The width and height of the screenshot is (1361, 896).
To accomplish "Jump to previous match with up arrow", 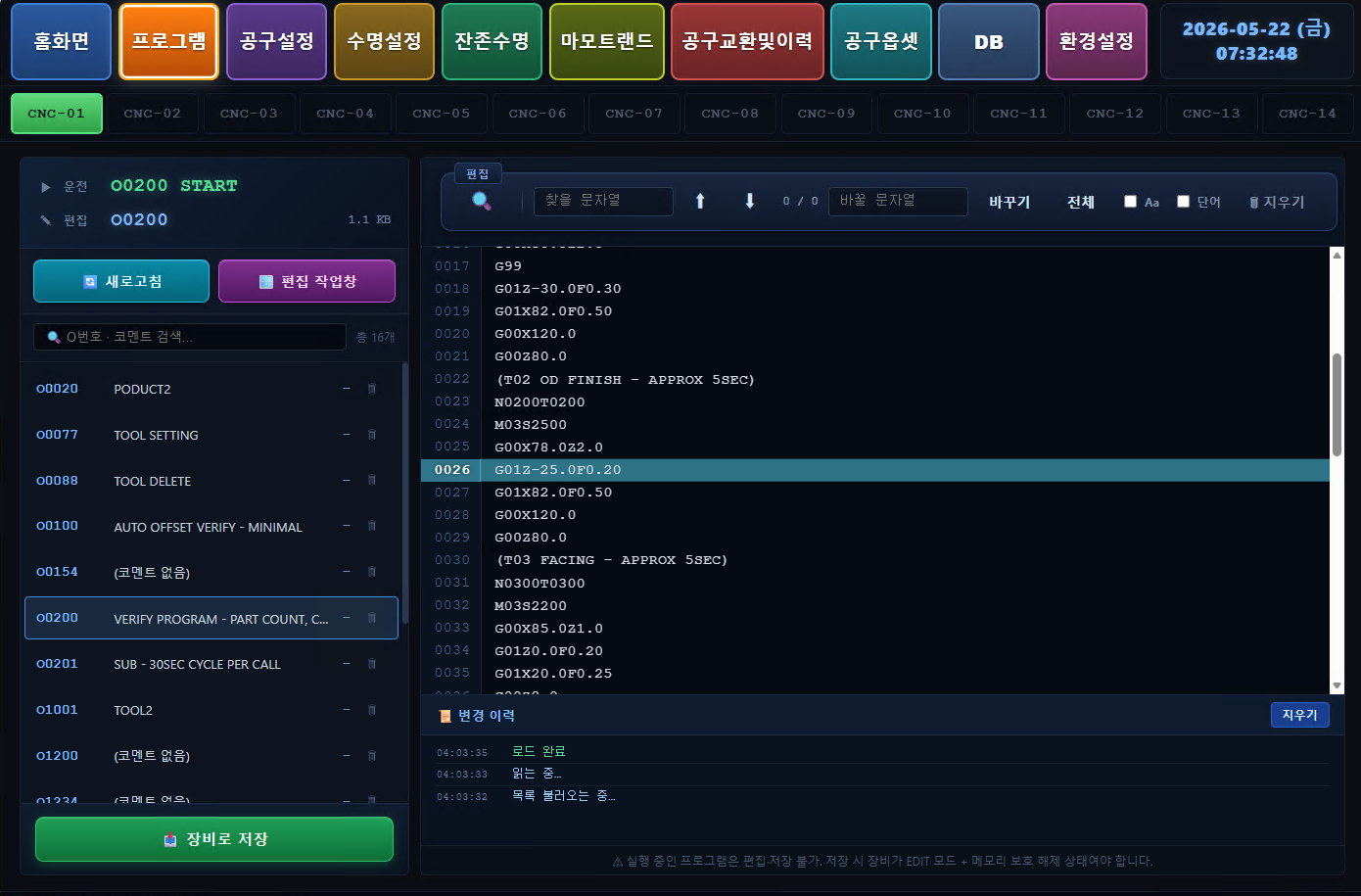I will coord(700,201).
